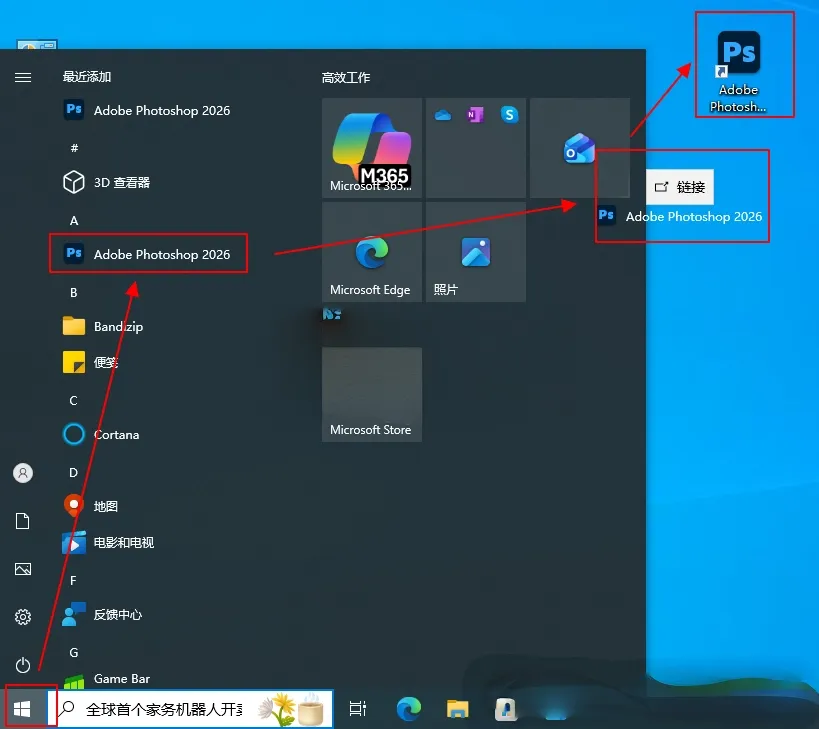Screen dimensions: 819x729
Task: Click the G letter header in app list
Action: [x=74, y=652]
